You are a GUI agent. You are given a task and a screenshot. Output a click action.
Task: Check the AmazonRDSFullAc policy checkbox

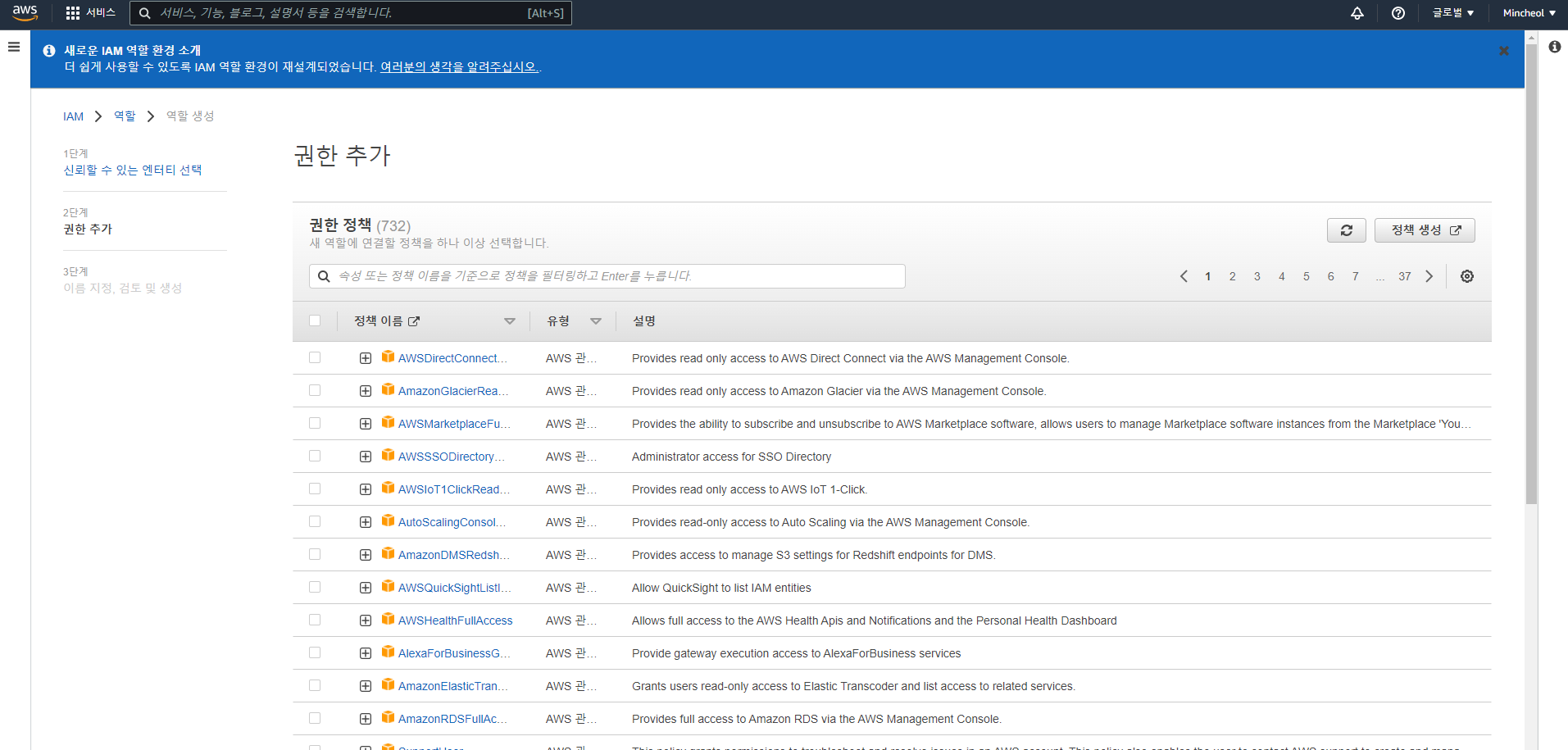[x=315, y=718]
